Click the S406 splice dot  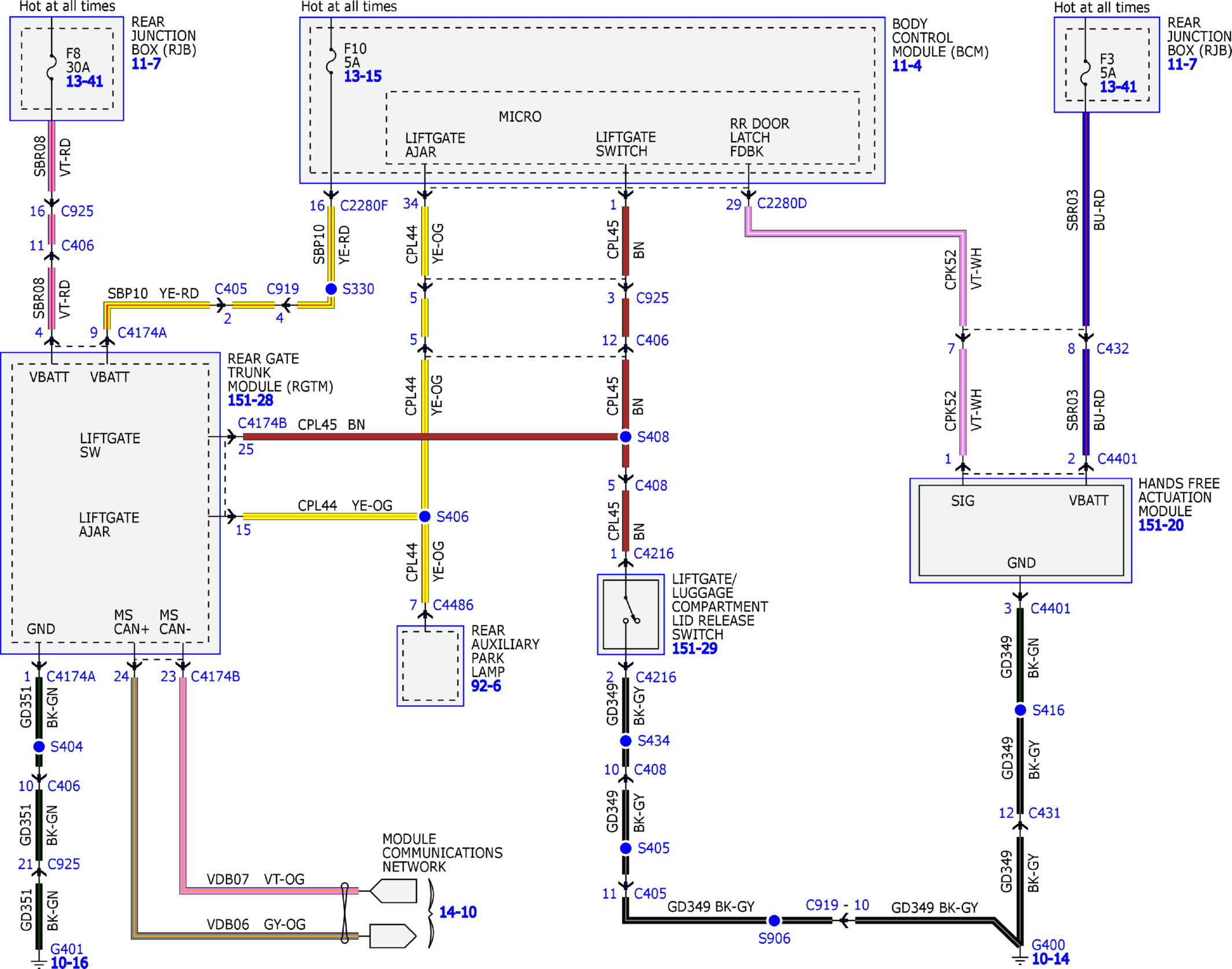point(425,517)
